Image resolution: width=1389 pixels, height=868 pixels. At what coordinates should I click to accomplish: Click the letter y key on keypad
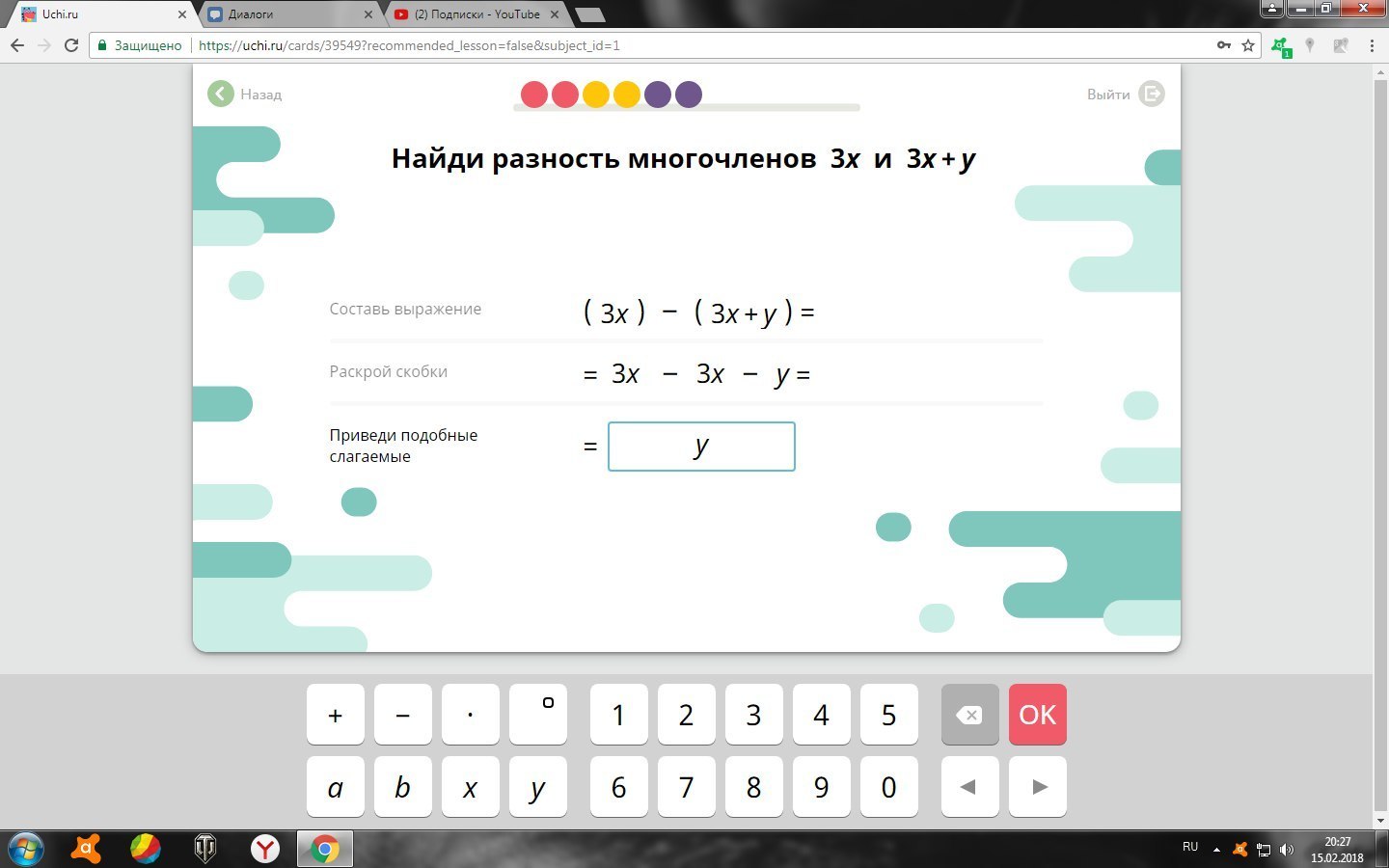538,787
